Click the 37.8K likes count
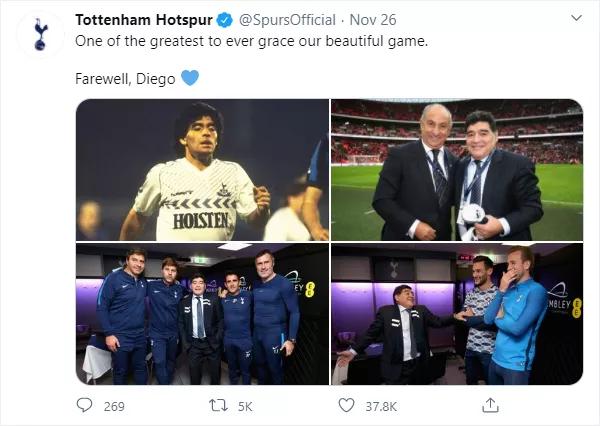The height and width of the screenshot is (426, 600). click(x=381, y=406)
